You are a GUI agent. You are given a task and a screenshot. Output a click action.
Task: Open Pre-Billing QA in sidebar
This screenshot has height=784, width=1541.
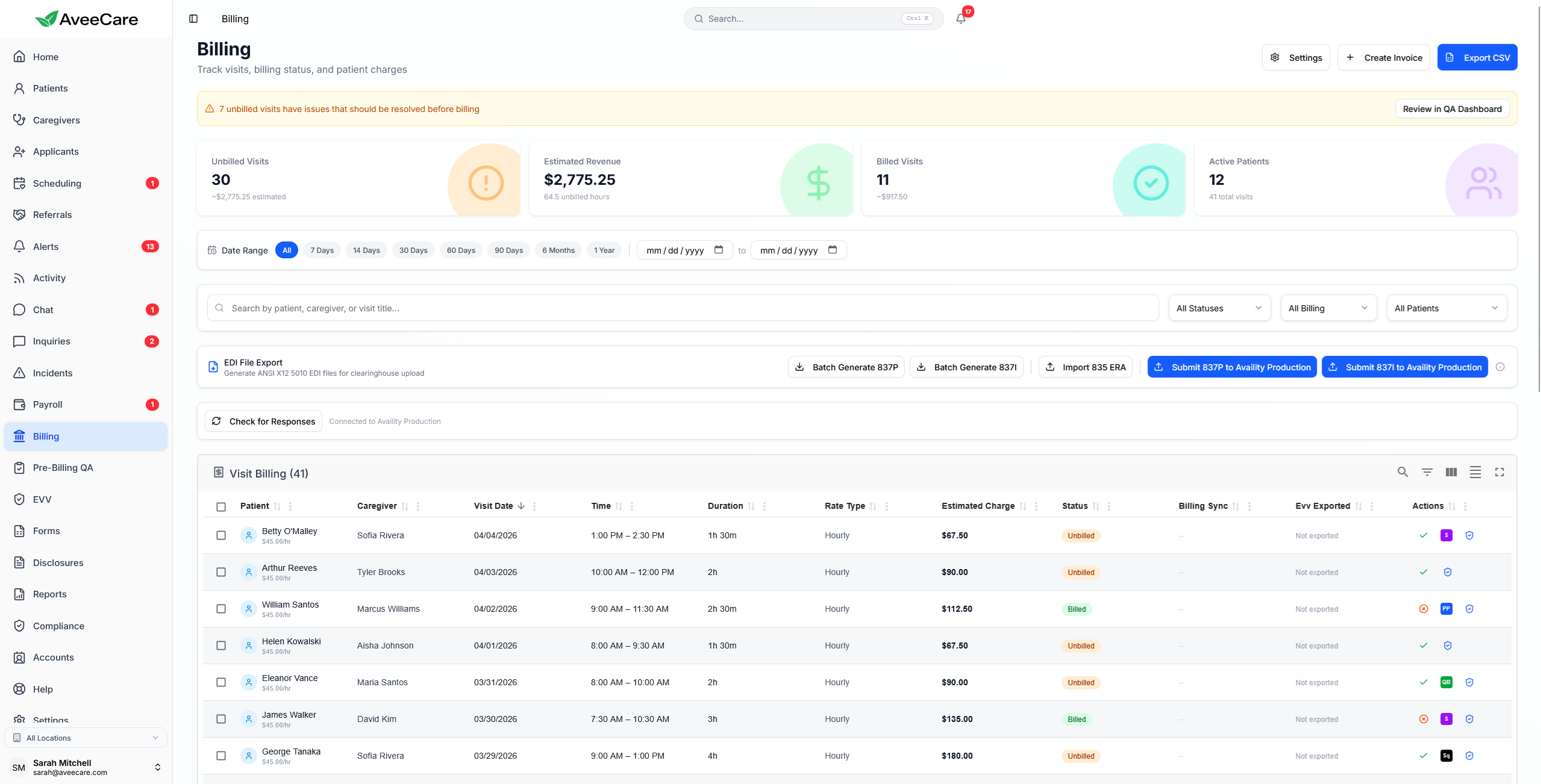[x=63, y=468]
